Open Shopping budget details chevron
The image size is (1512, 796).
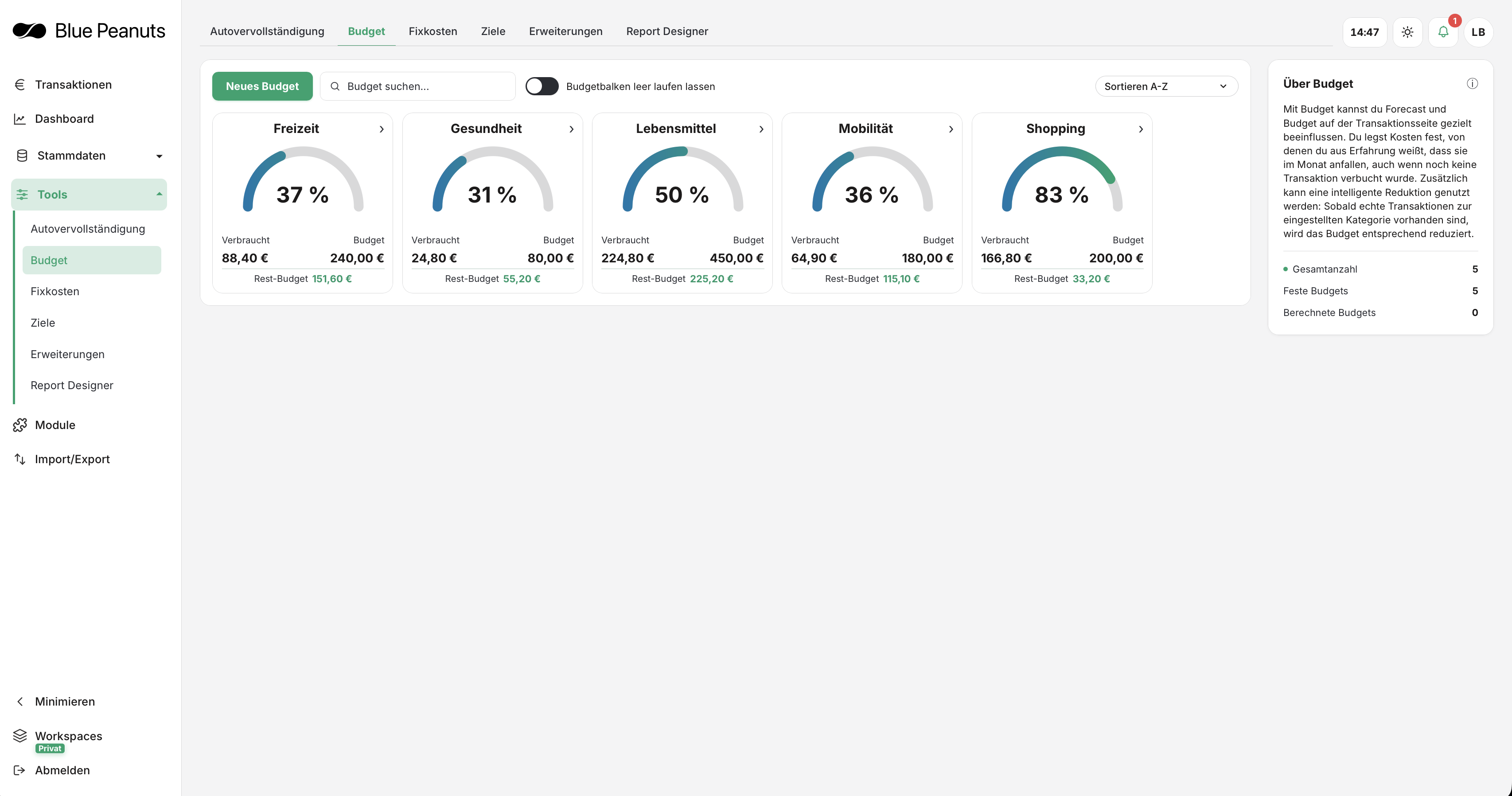1141,129
